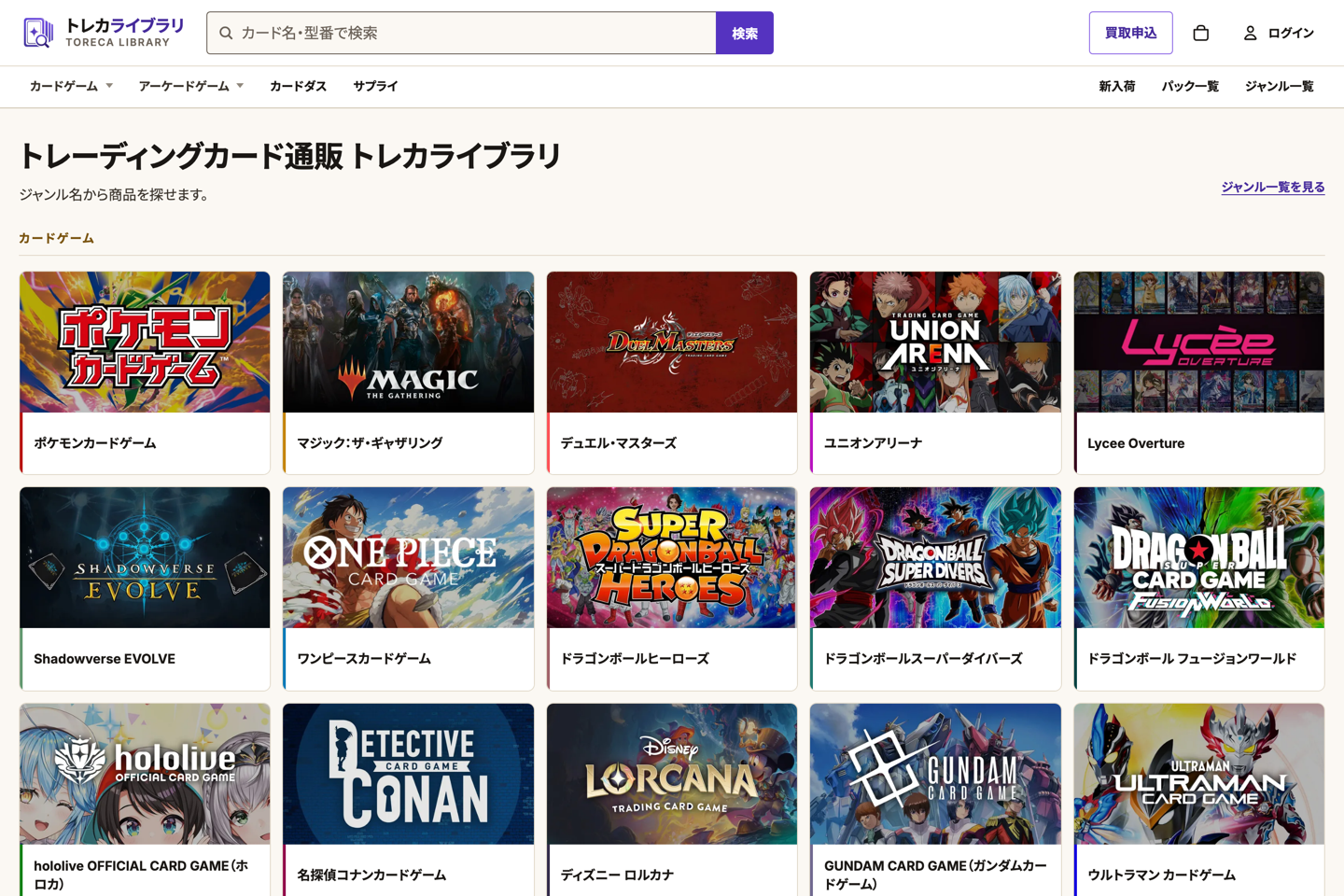Open the Union Arena banner image
Image resolution: width=1344 pixels, height=896 pixels.
(x=935, y=343)
